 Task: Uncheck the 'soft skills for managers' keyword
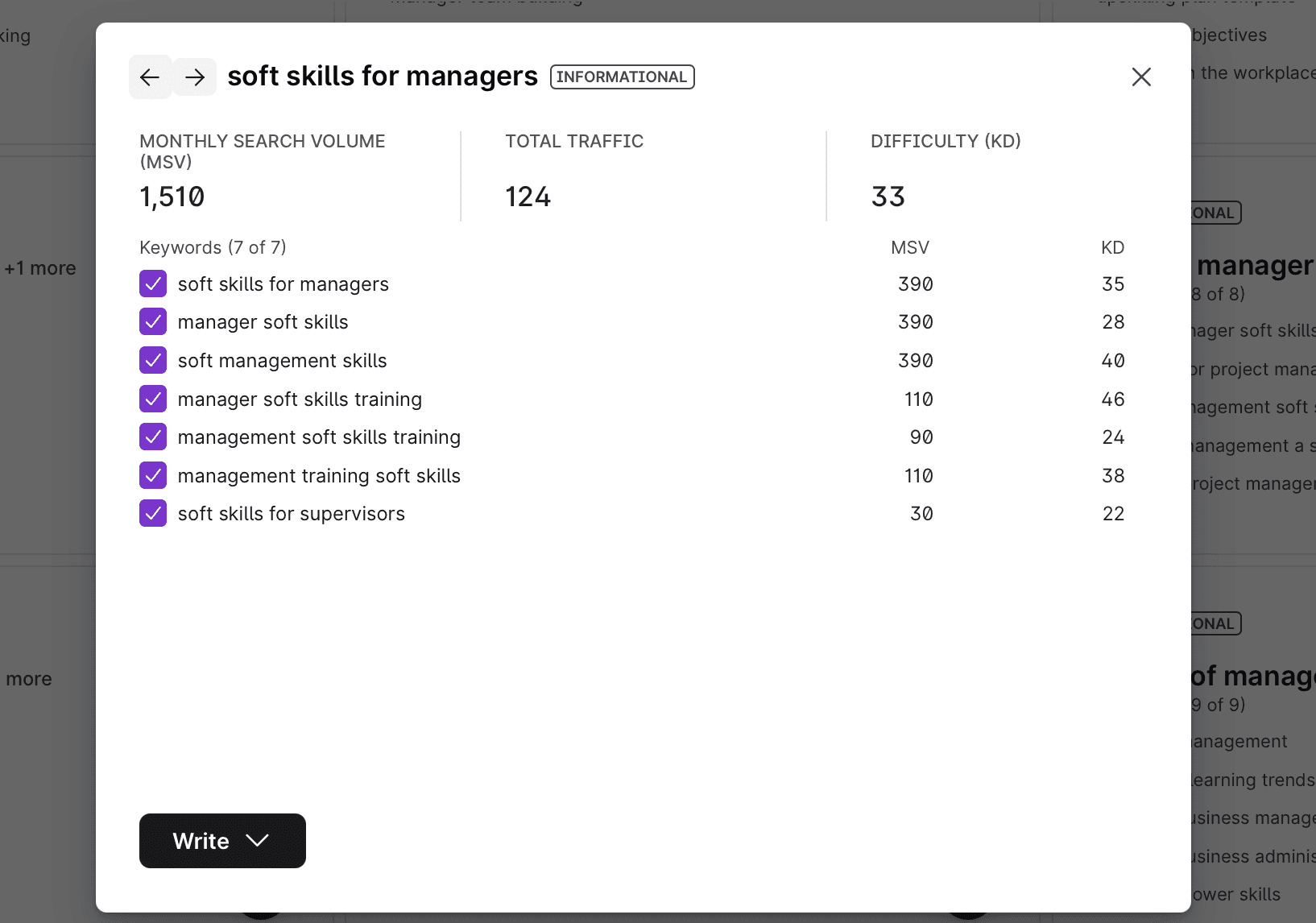tap(153, 284)
